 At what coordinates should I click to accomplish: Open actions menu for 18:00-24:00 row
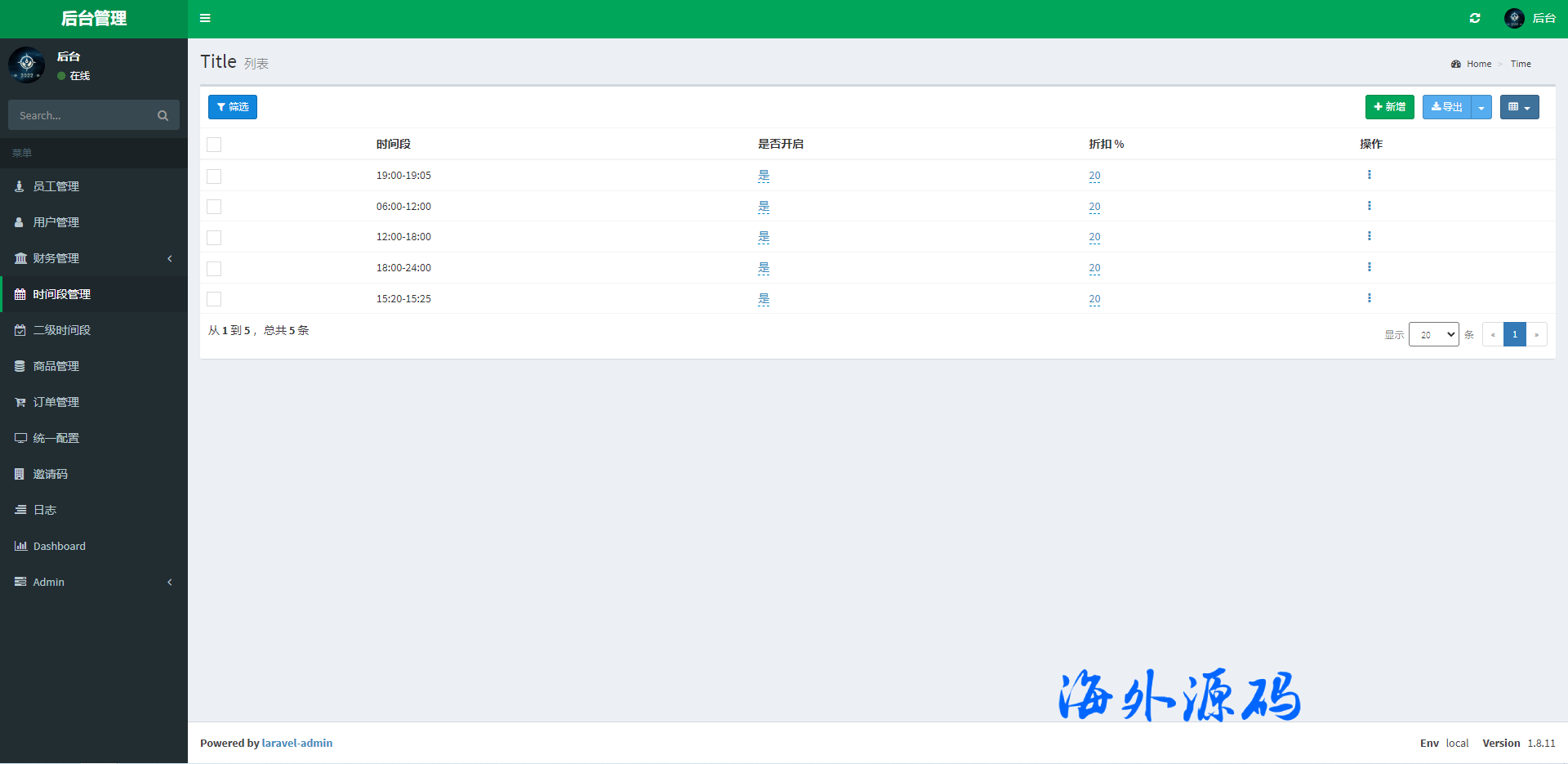point(1370,267)
